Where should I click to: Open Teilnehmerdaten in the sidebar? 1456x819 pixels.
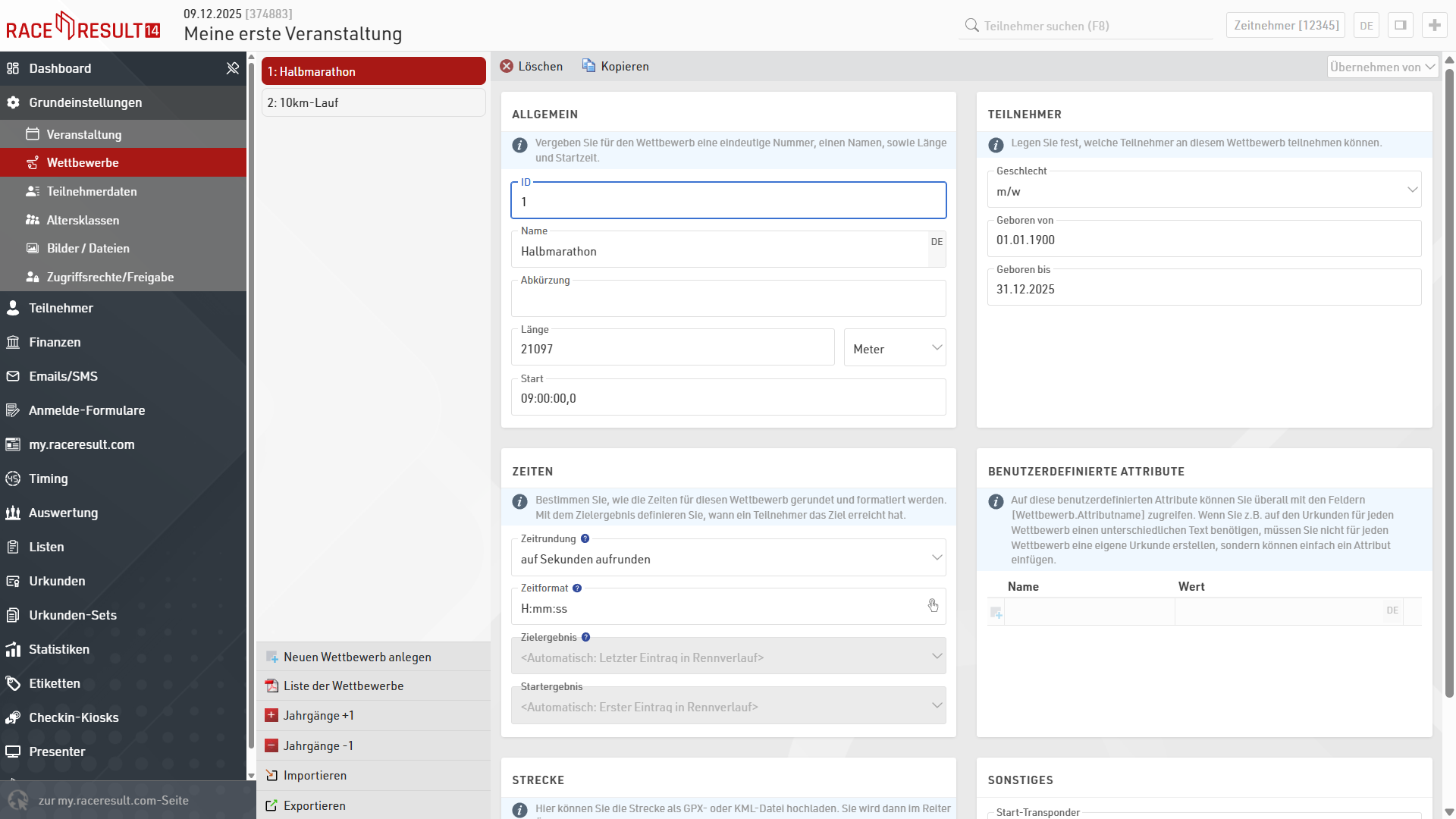pyautogui.click(x=92, y=191)
